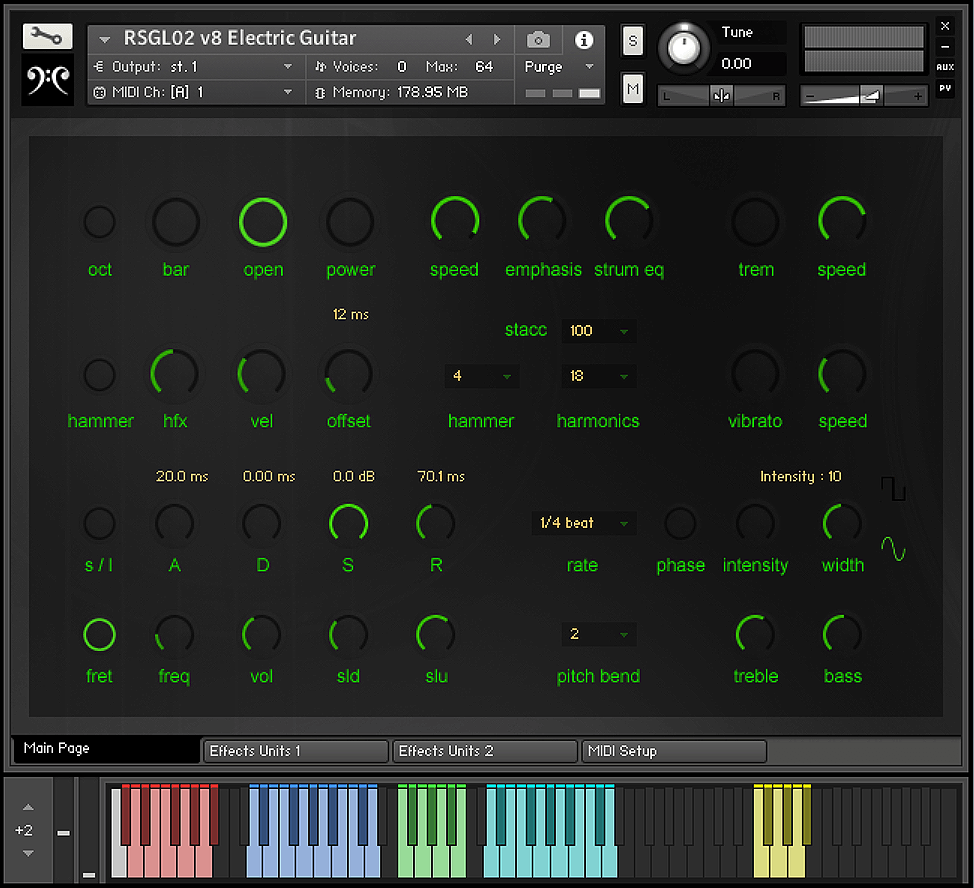The height and width of the screenshot is (888, 974).
Task: Click the vibrato knob
Action: tap(755, 373)
